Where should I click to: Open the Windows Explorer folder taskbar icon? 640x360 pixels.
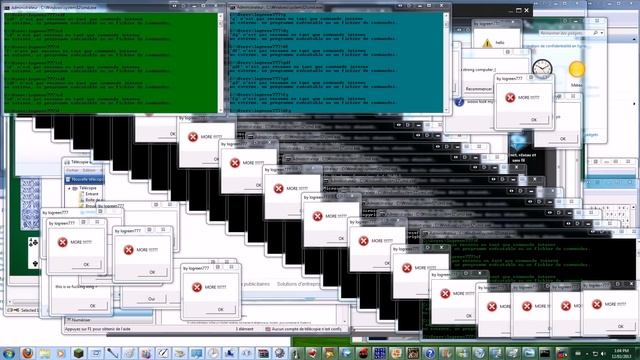tap(44, 353)
